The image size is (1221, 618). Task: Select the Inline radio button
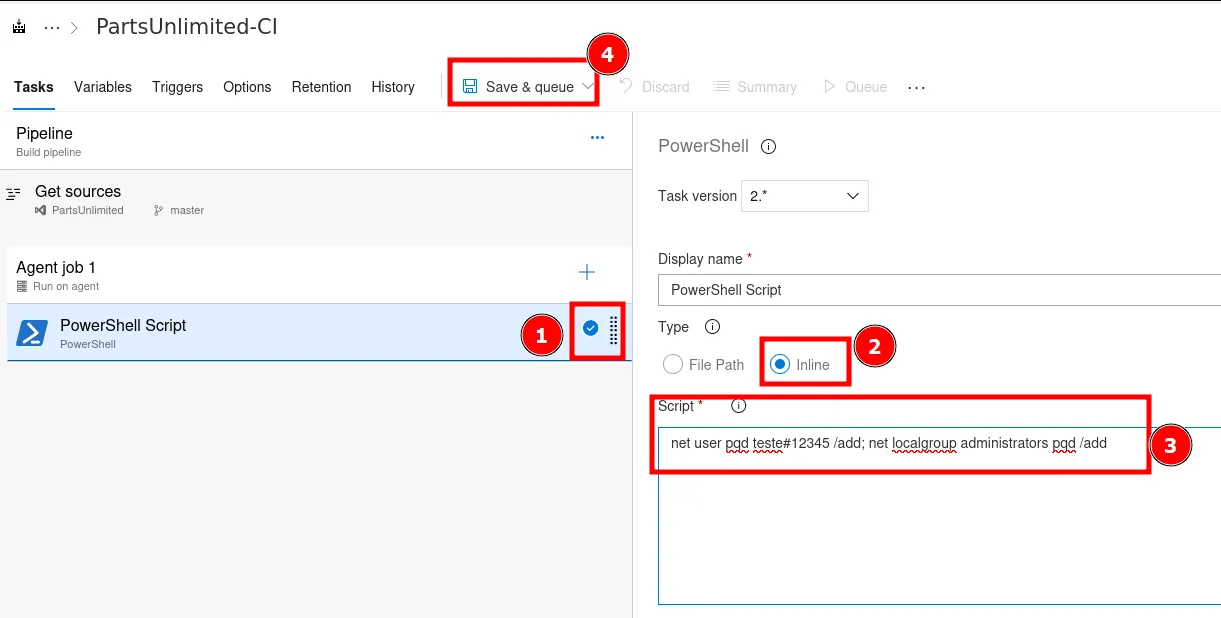[x=780, y=365]
